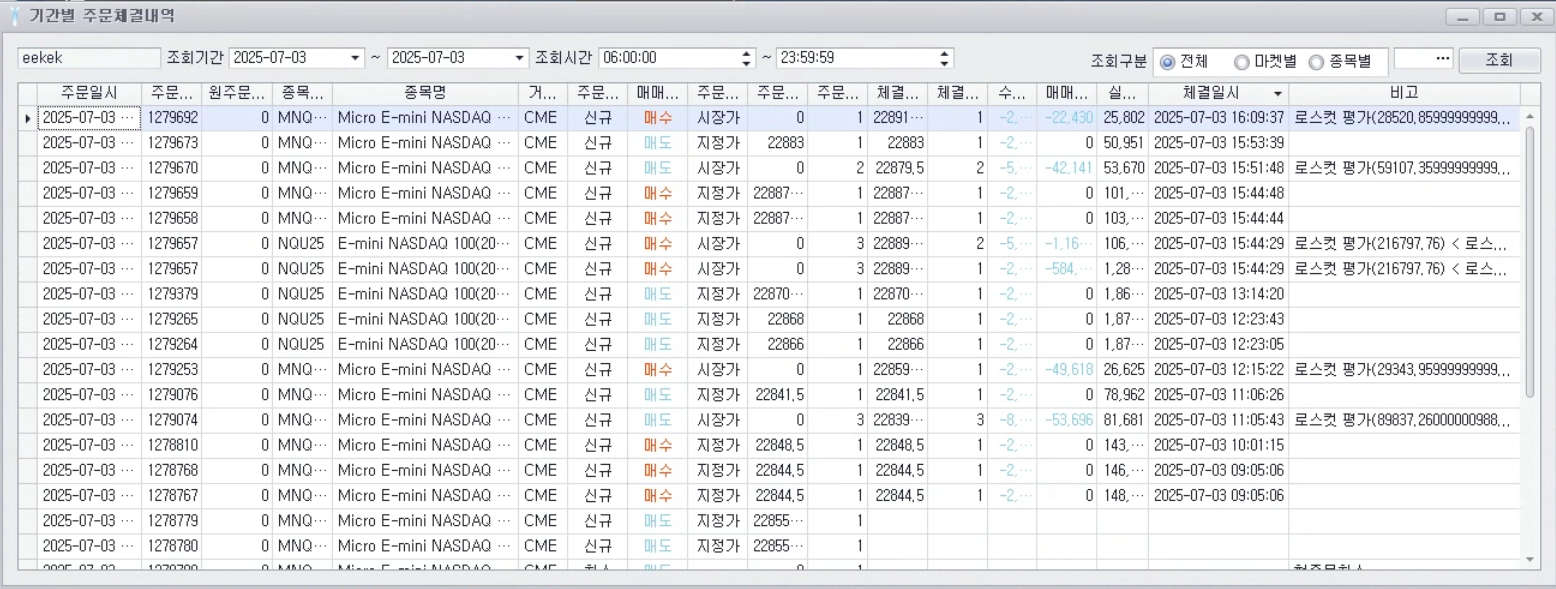Screen dimensions: 1556x589
Task: Open the start date dropdown for 조회기간
Action: (x=356, y=58)
